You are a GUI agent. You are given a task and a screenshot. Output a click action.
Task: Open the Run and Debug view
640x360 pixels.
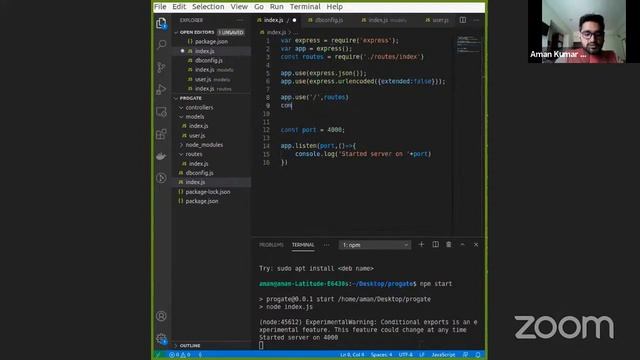coord(161,89)
